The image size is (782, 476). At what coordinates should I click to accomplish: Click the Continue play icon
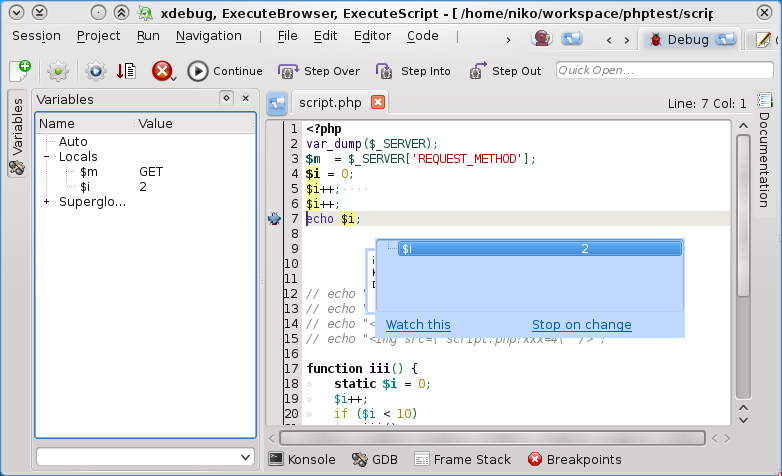click(197, 71)
